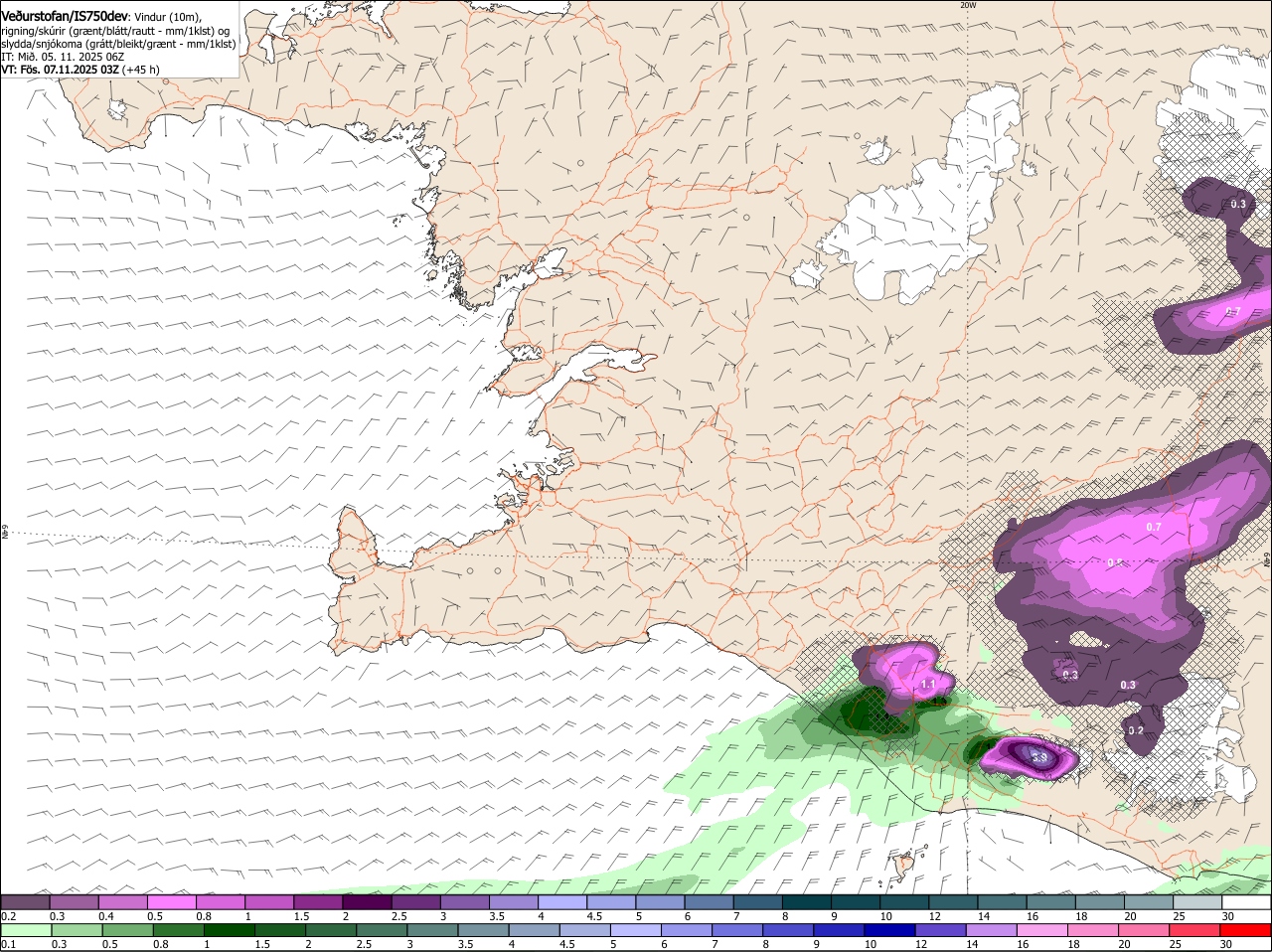Pick the dark purple snow swatch starting at 2
This screenshot has width=1272, height=952.
[x=367, y=901]
